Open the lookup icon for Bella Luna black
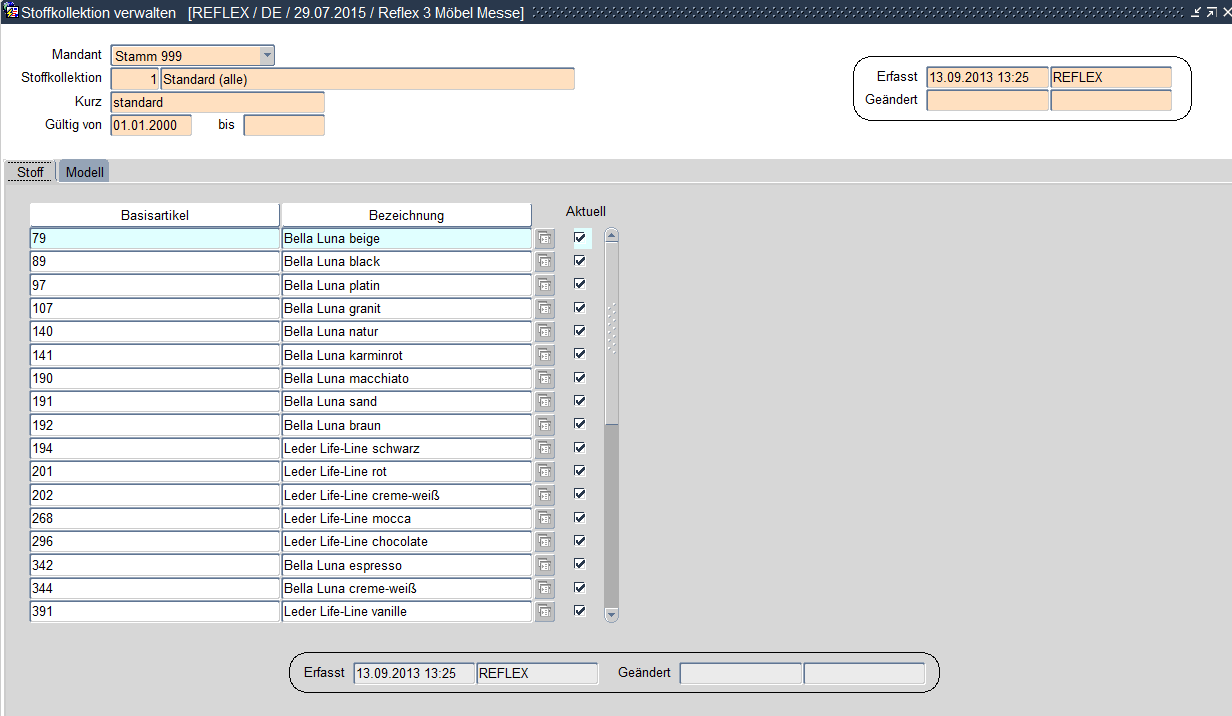The image size is (1232, 716). [x=545, y=262]
